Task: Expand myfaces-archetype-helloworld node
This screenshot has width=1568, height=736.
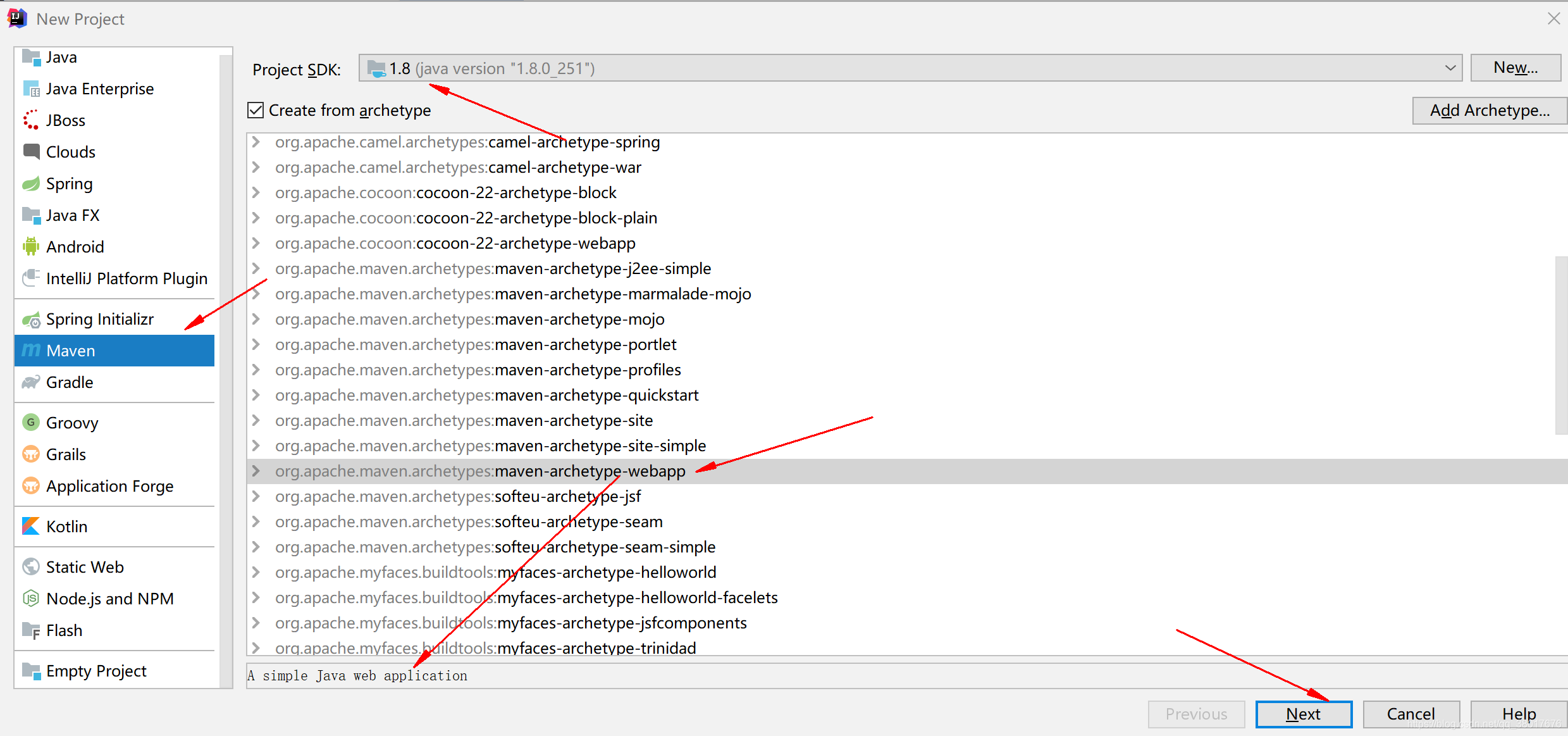Action: 256,572
